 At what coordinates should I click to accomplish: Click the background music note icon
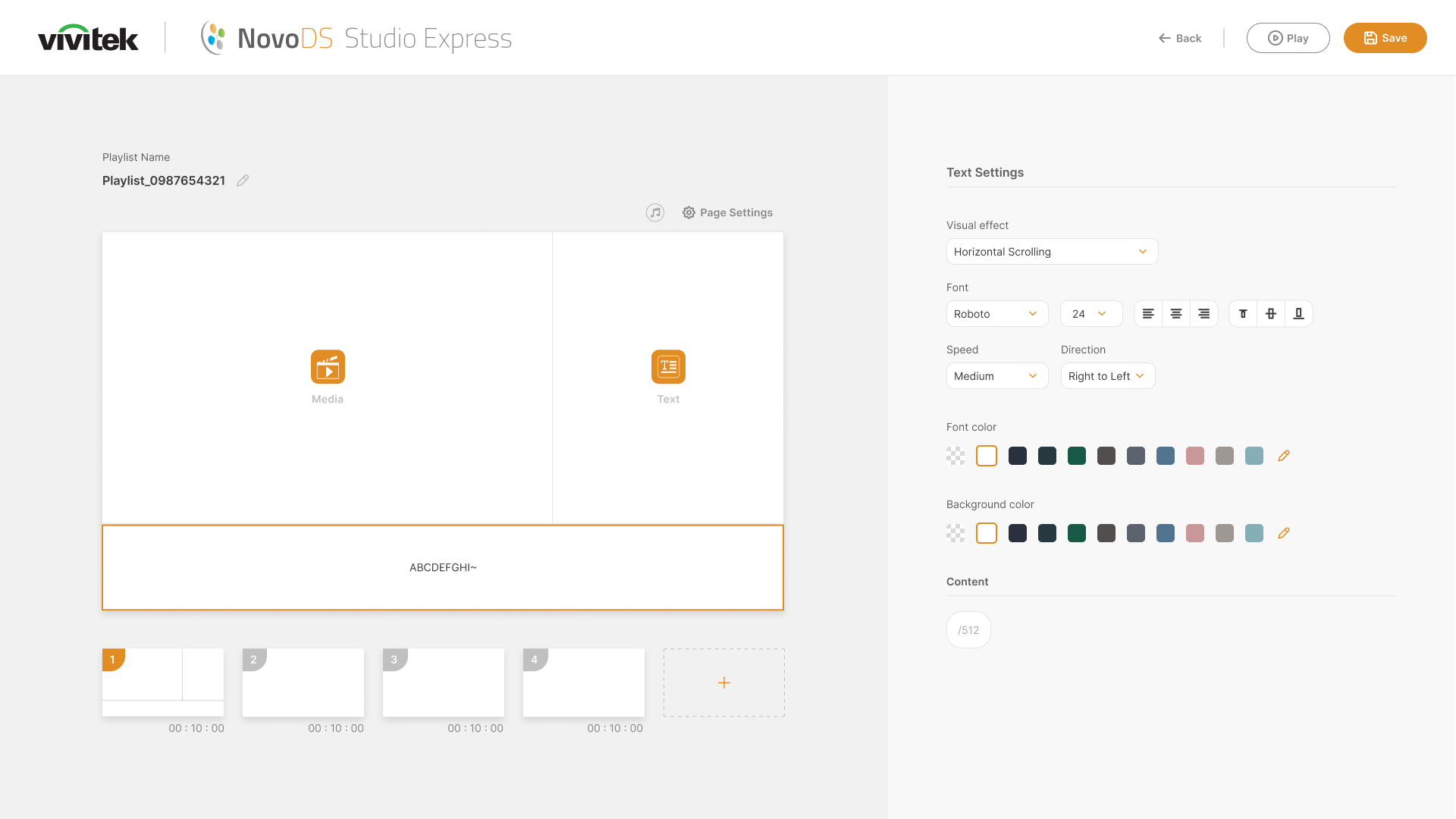[x=655, y=212]
